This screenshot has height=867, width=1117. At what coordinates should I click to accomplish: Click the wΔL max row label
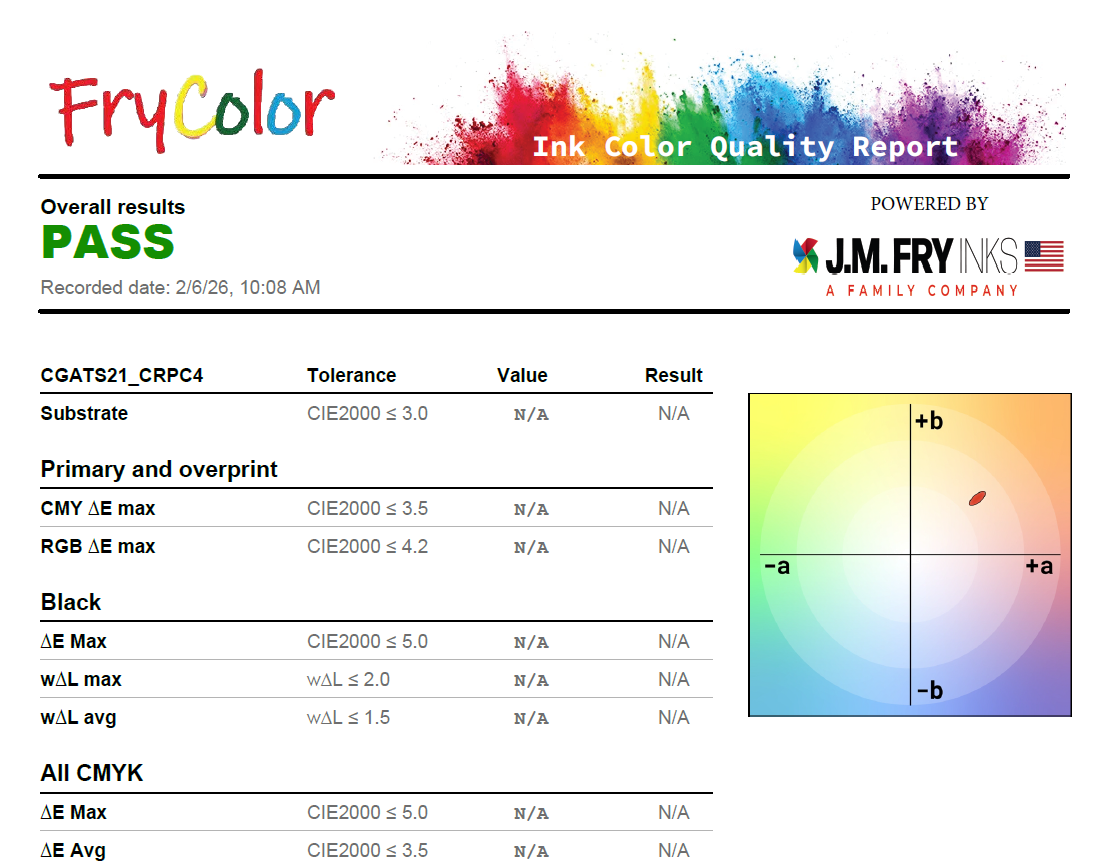80,680
